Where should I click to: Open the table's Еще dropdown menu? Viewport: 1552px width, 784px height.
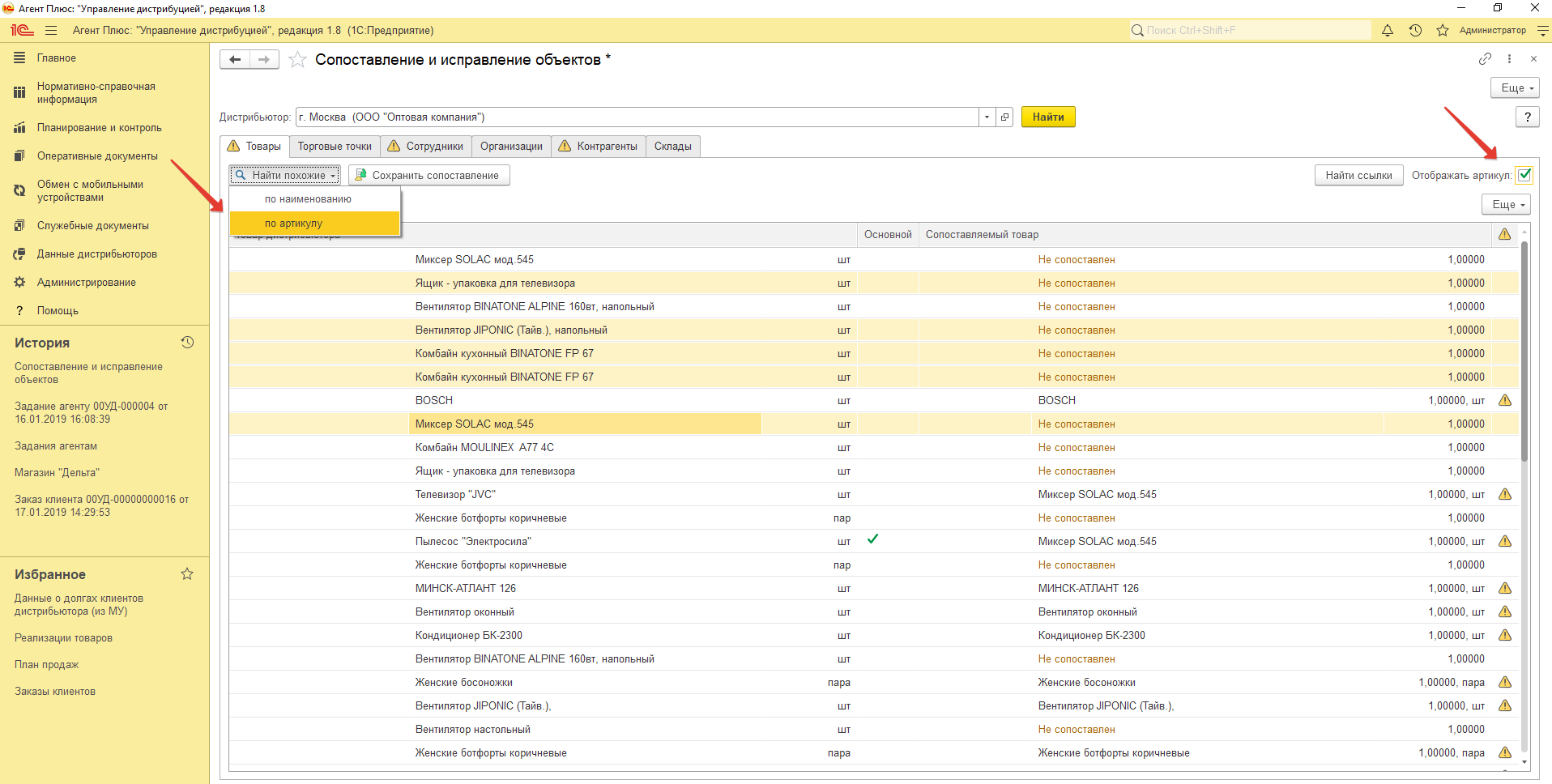click(1506, 204)
